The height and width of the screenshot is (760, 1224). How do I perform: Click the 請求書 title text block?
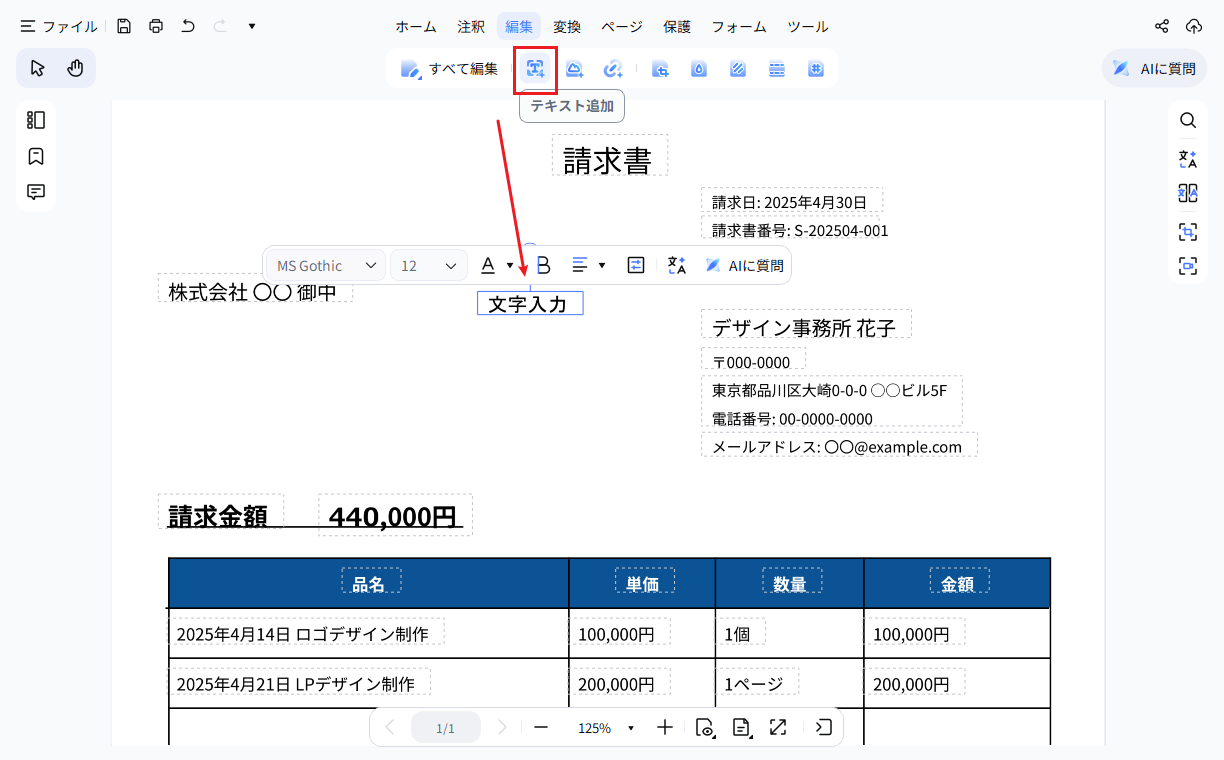coord(610,155)
